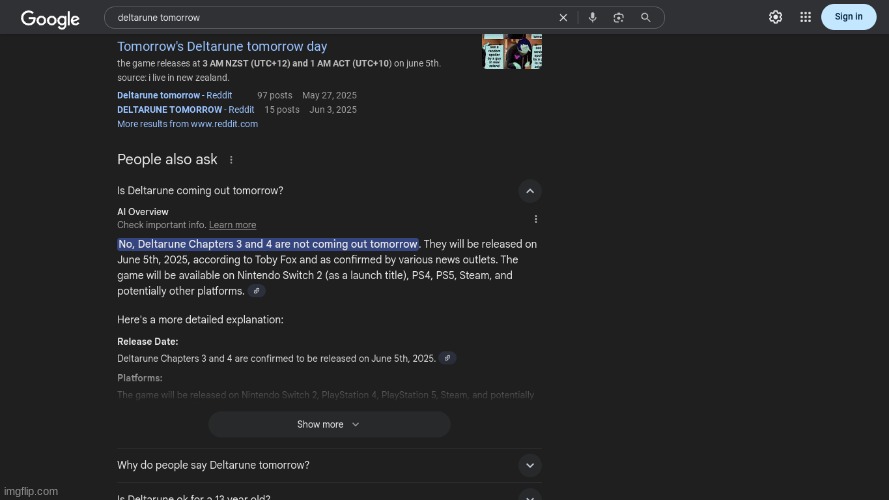Screen dimensions: 889x500
Task: Clear the search box with X icon
Action: click(x=563, y=18)
